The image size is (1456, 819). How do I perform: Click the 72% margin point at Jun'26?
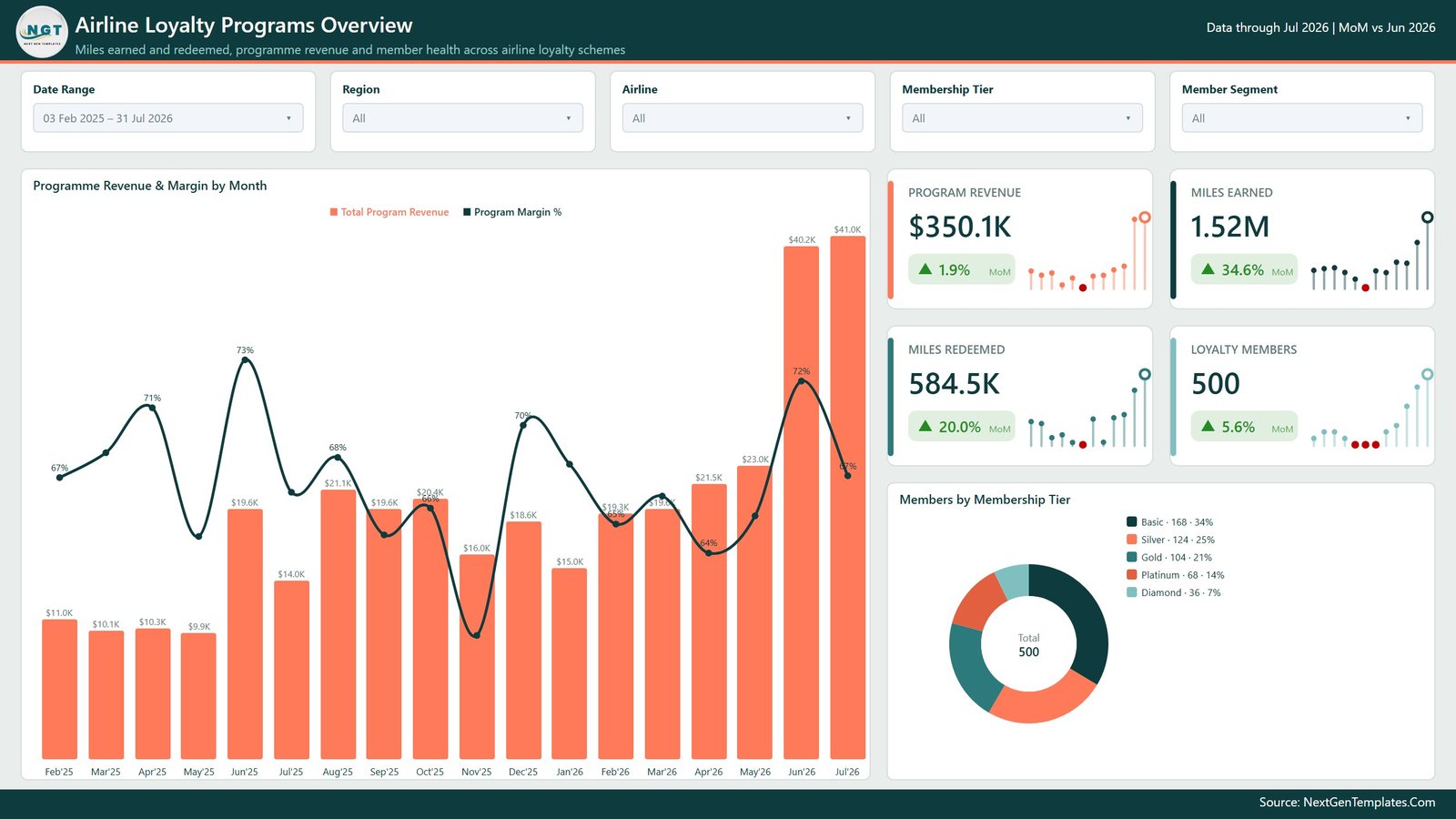click(x=801, y=382)
